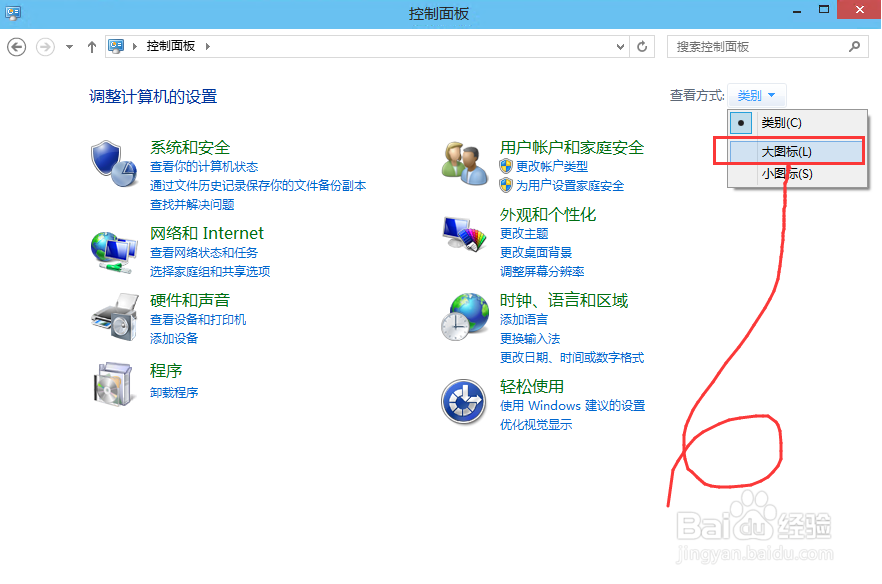The width and height of the screenshot is (882, 584).
Task: Click the 程序 category icon
Action: pos(113,387)
